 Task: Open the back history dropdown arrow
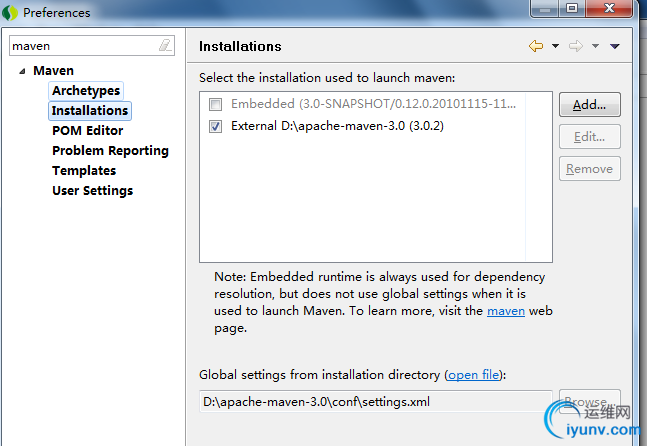[555, 46]
